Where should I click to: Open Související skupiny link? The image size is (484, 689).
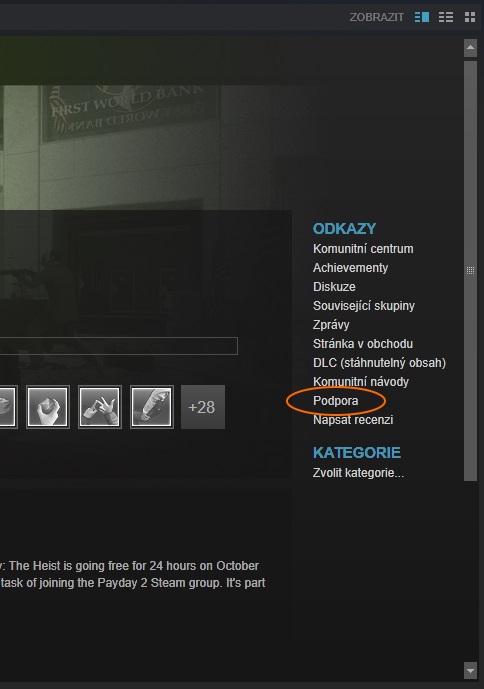click(x=364, y=305)
